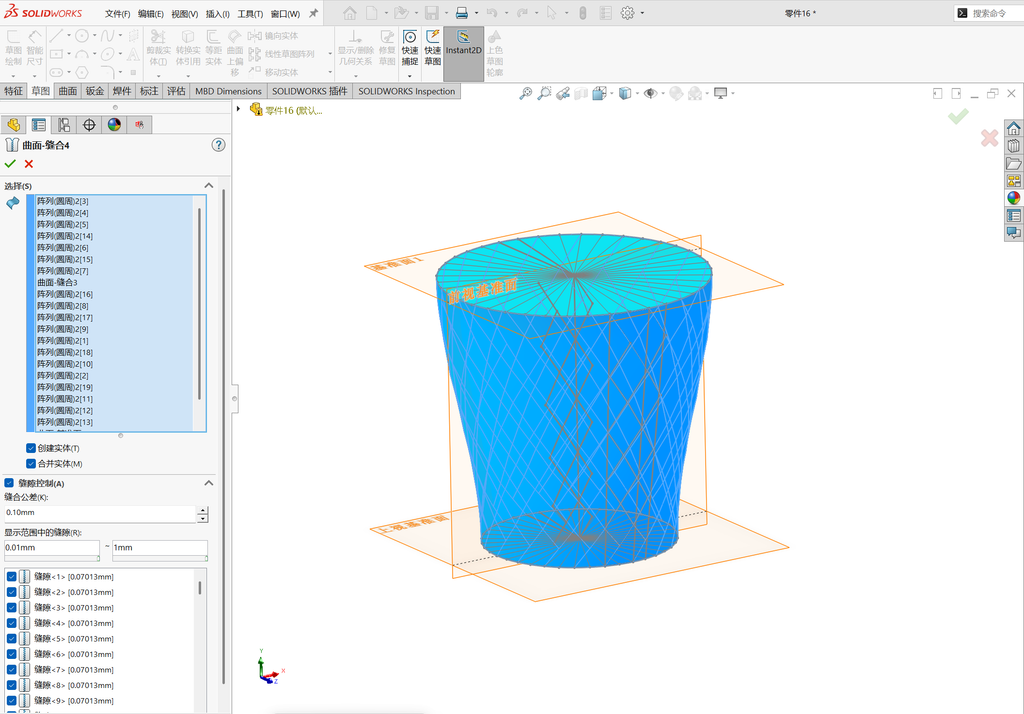Image resolution: width=1024 pixels, height=714 pixels.
Task: Uncheck the 缝隙<3> gap checkbox
Action: click(11, 608)
